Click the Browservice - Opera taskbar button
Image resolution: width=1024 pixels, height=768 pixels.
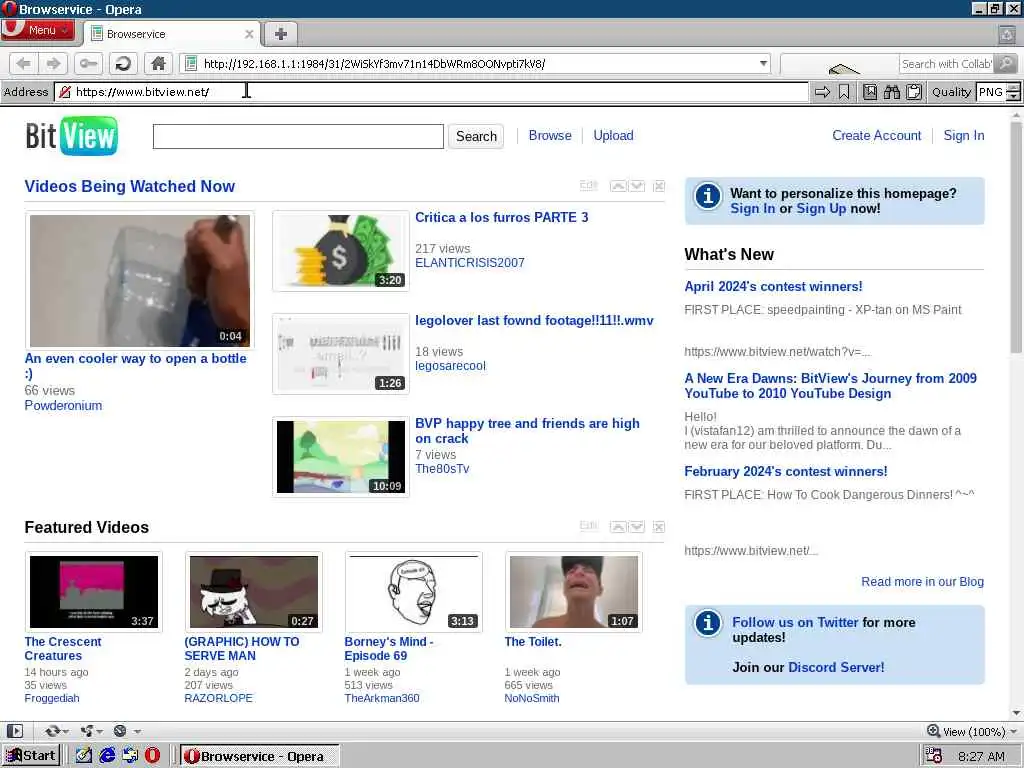pos(259,756)
